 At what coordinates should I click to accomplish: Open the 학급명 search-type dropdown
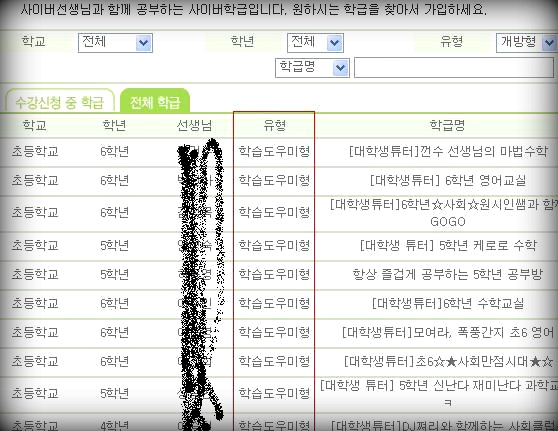pos(312,68)
